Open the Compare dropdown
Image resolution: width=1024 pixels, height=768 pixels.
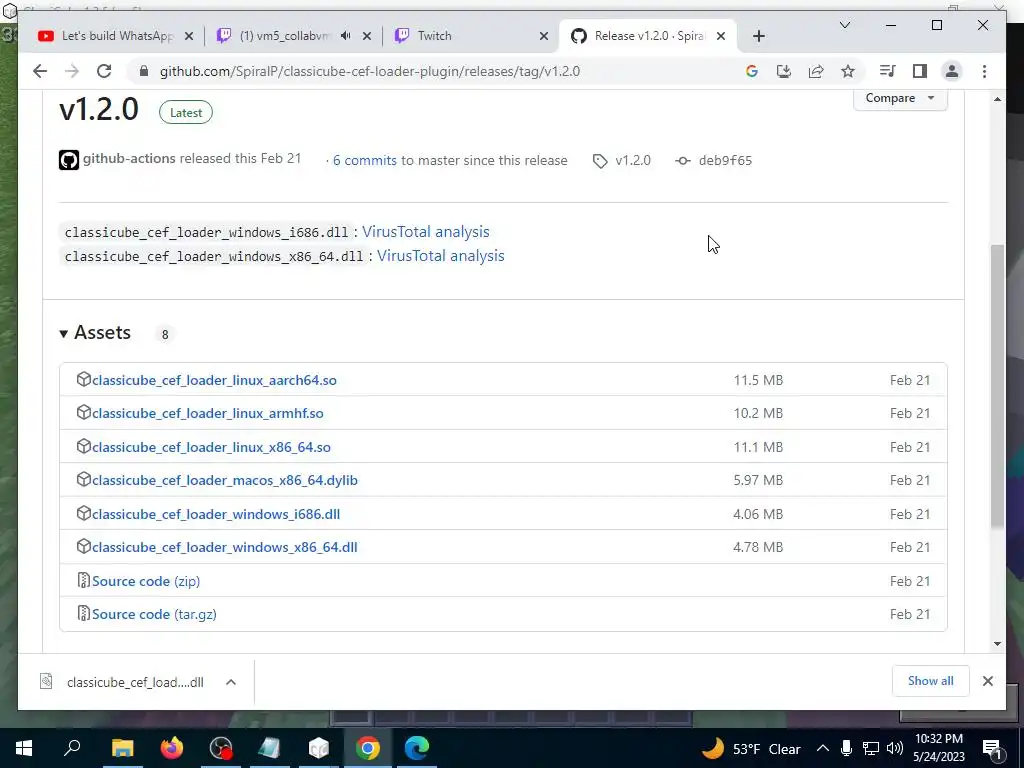900,98
